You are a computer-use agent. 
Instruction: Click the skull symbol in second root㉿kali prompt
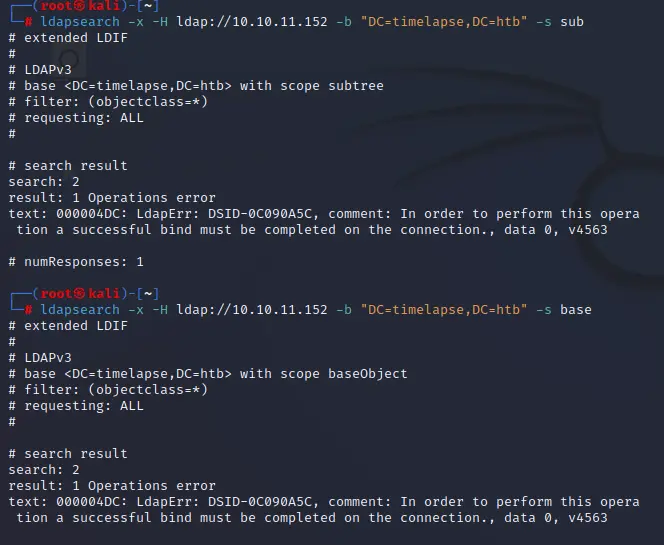79,293
